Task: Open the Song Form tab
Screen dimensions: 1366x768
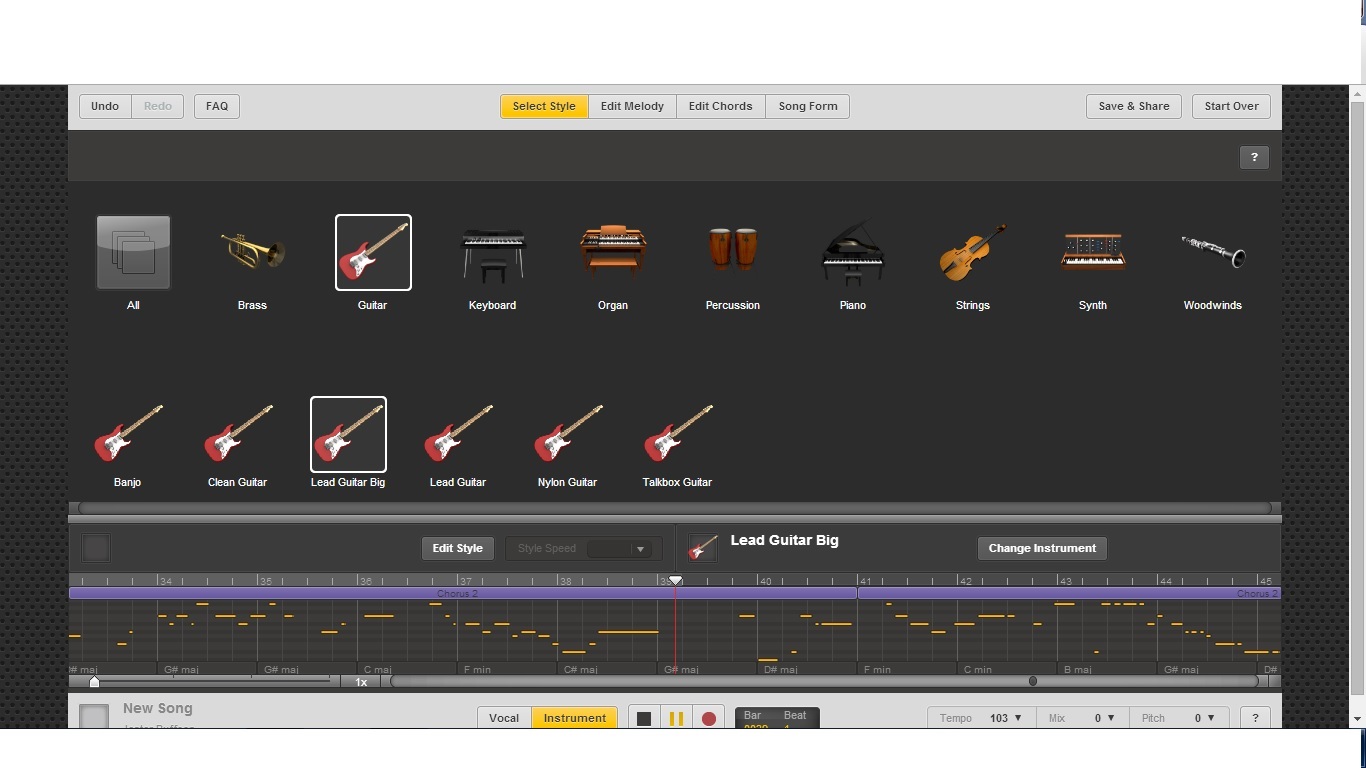Action: pos(807,106)
